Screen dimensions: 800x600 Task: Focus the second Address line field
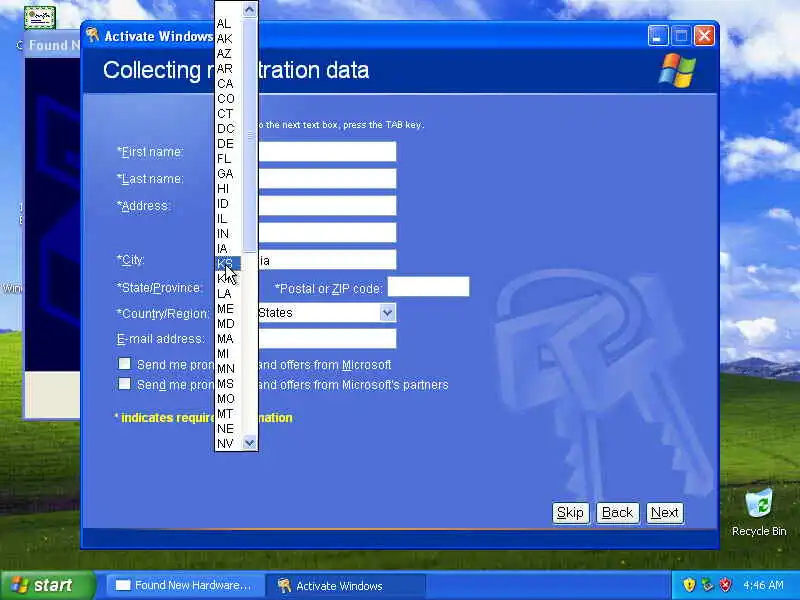(327, 233)
